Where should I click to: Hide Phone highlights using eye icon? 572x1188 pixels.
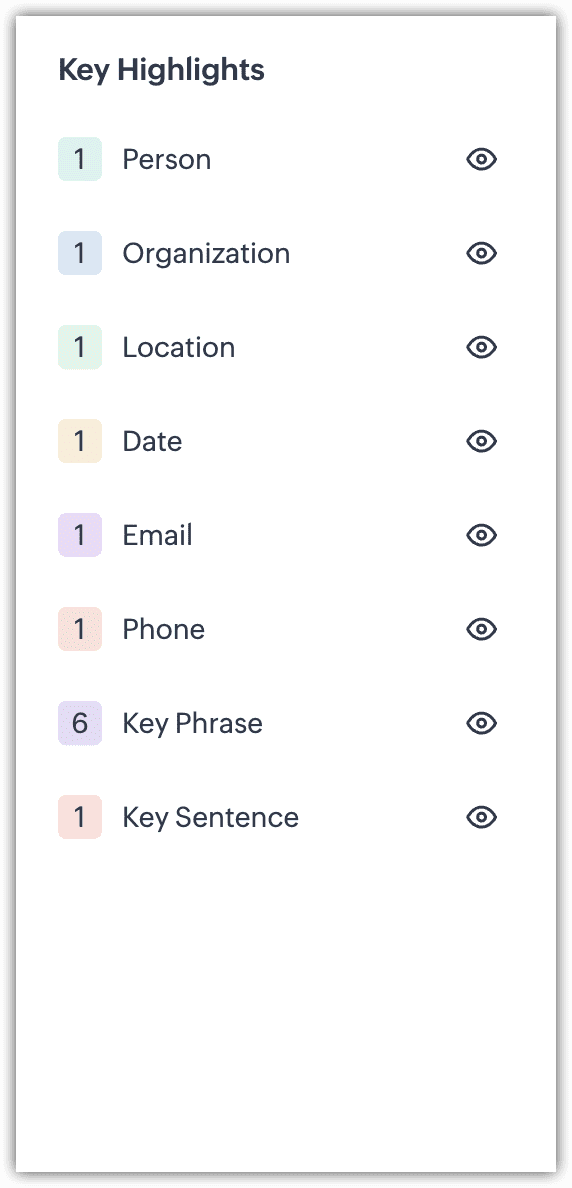pyautogui.click(x=481, y=629)
